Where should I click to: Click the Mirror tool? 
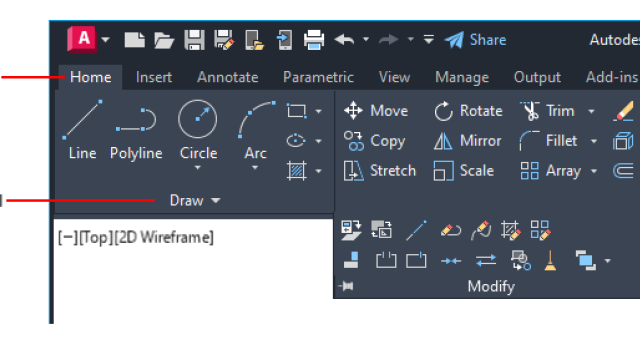pos(468,141)
